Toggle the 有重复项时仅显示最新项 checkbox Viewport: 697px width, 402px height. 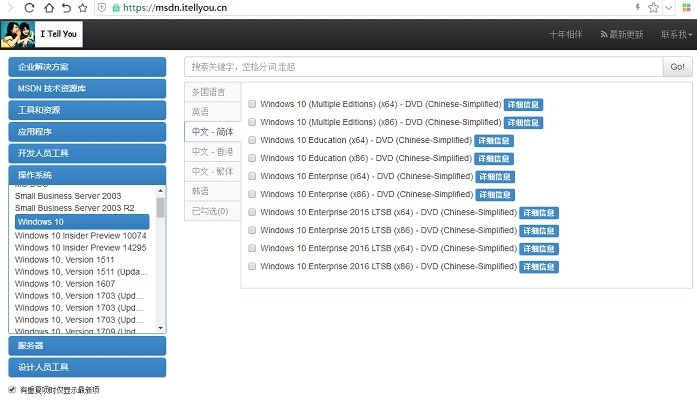12,390
